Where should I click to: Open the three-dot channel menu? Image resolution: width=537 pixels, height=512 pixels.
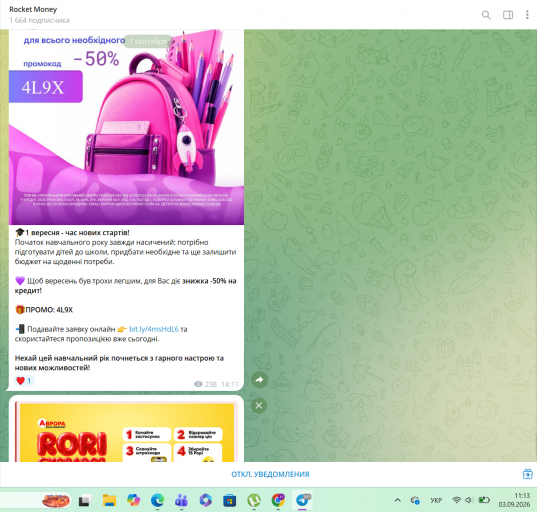527,15
